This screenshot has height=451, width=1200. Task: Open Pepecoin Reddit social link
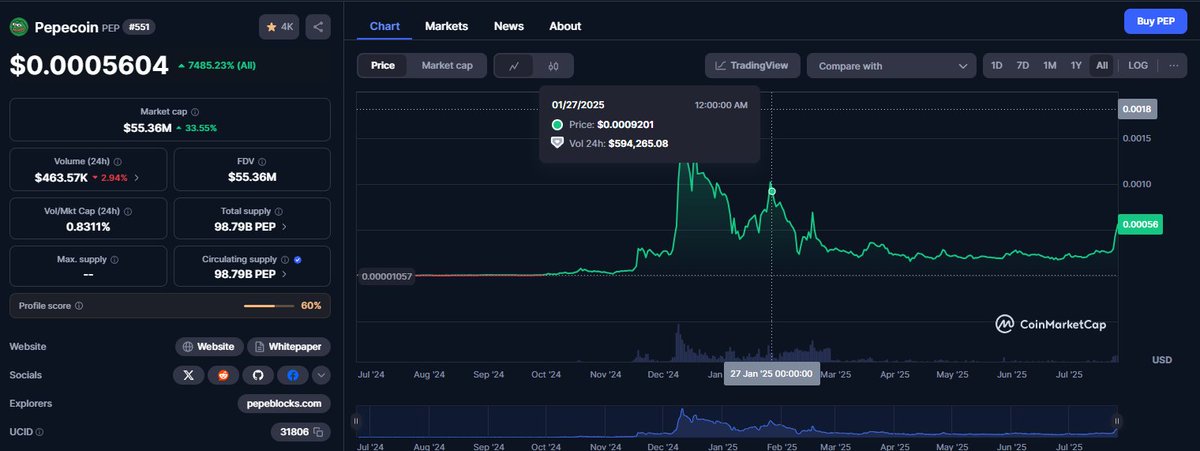tap(223, 375)
